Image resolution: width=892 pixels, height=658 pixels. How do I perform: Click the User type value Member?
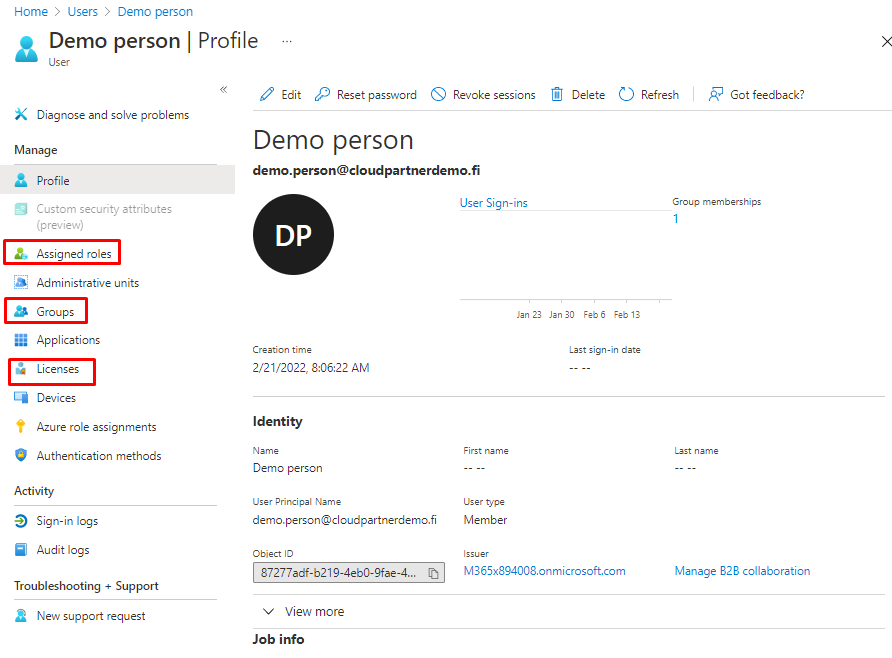(485, 520)
